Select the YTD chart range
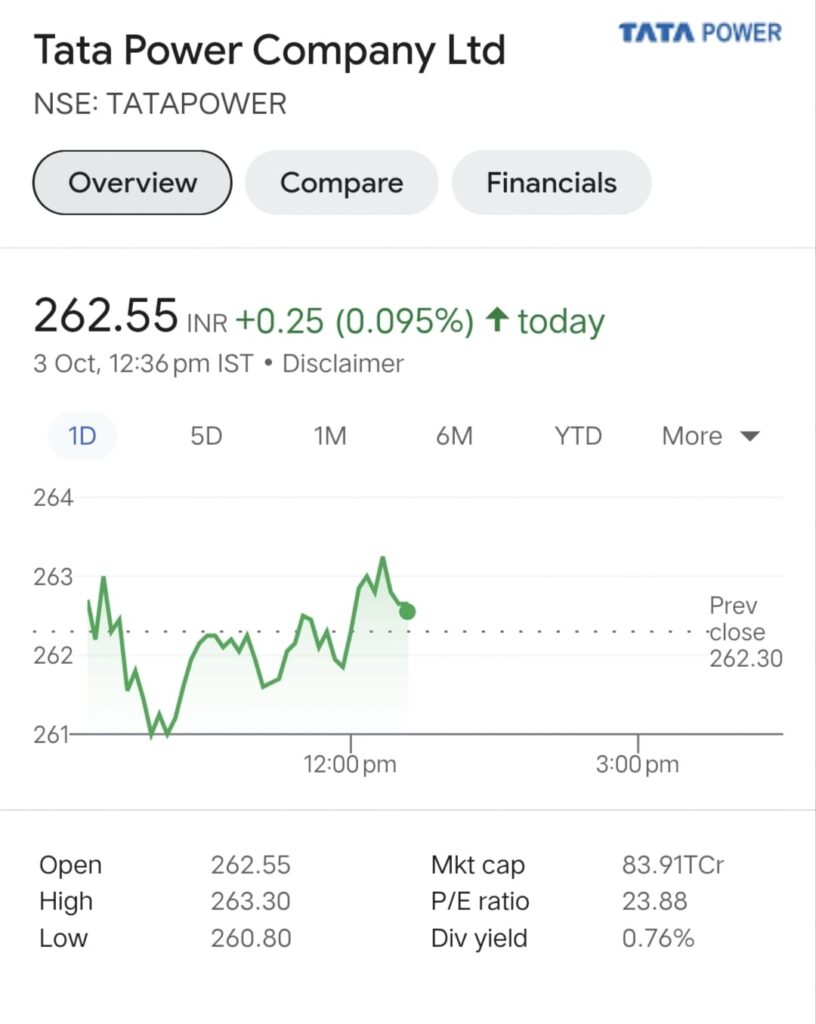816x1024 pixels. click(578, 436)
